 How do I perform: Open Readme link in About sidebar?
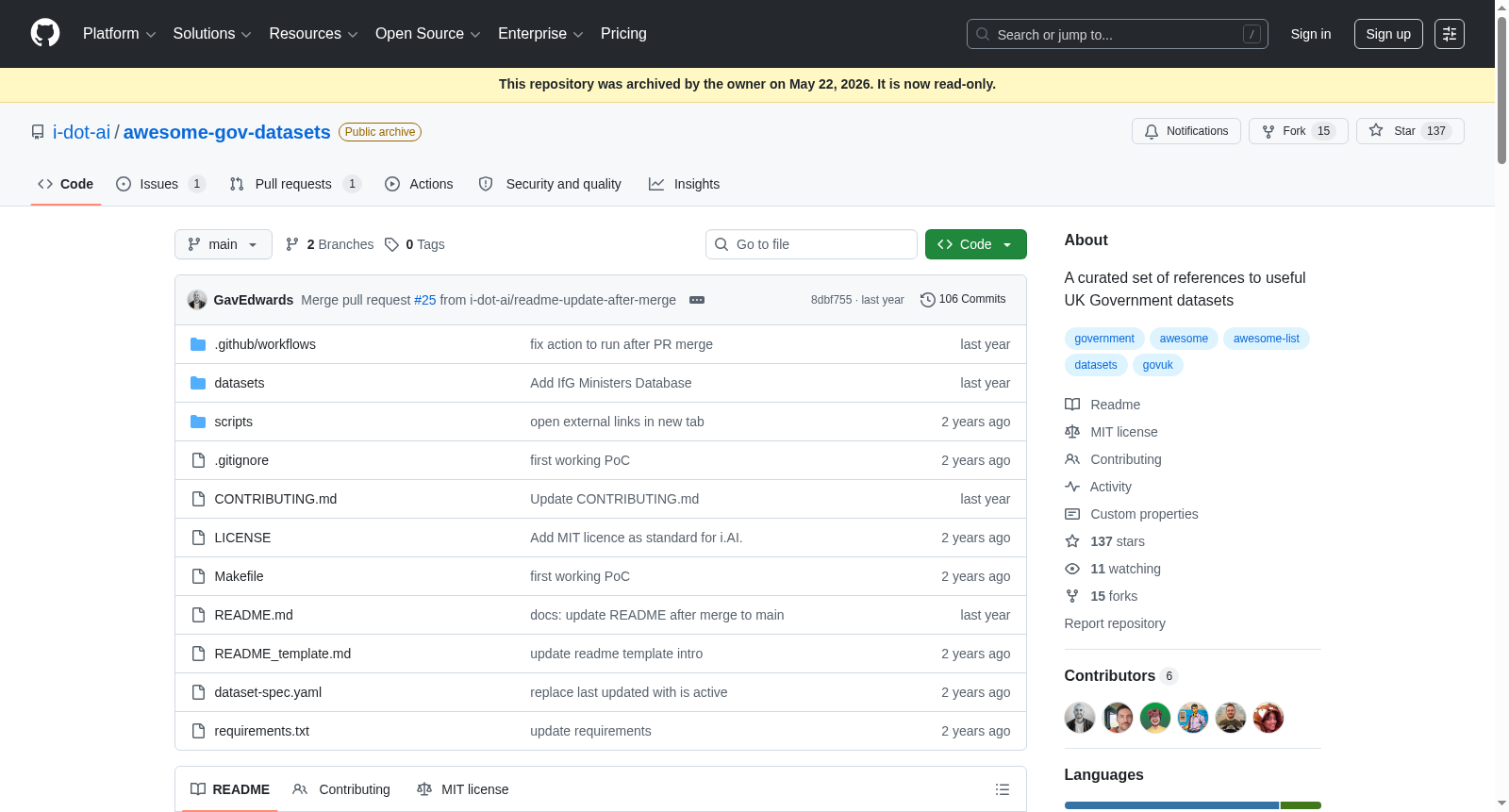1103,405
